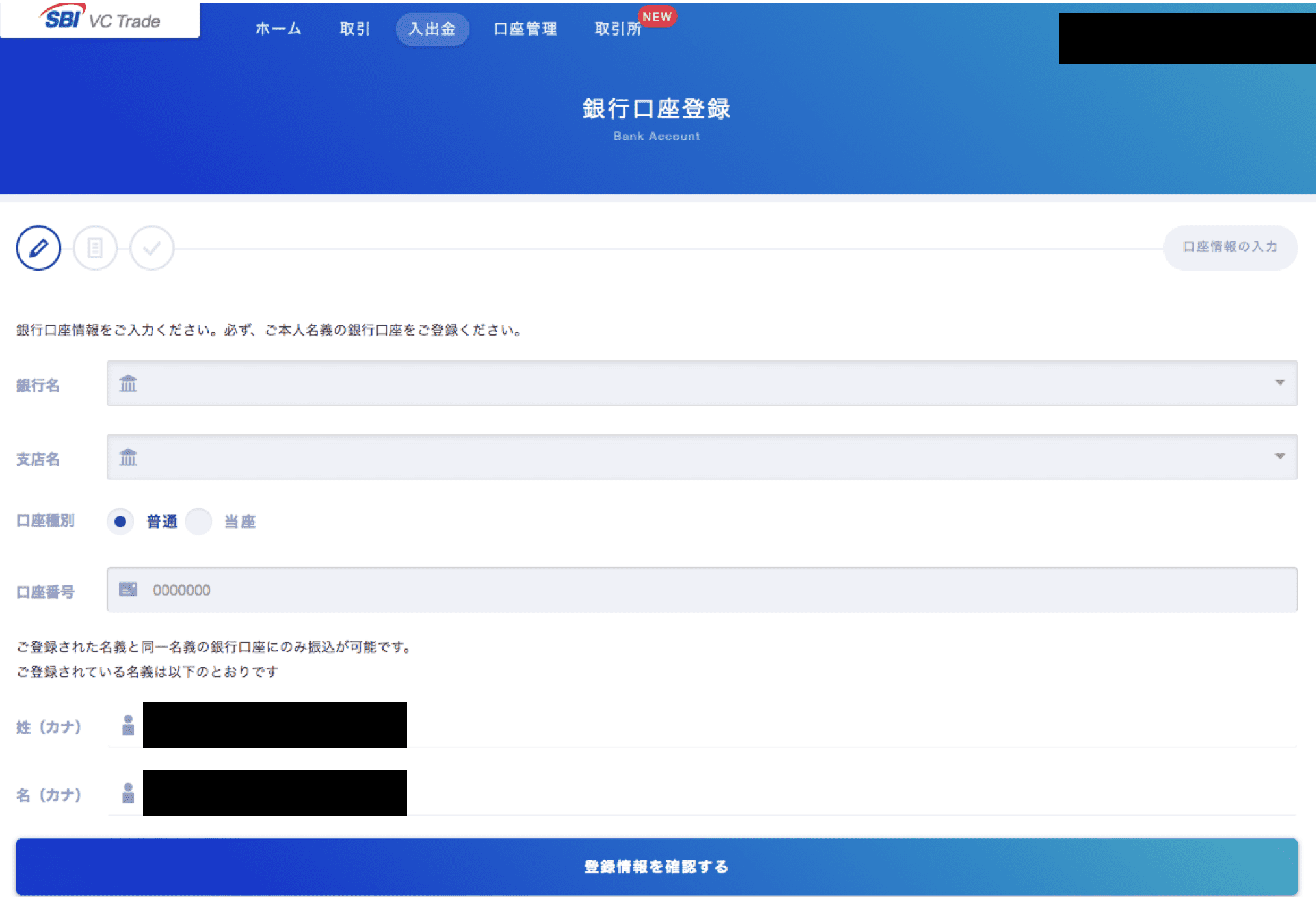Click the 支店名 dropdown arrow

[x=1280, y=456]
